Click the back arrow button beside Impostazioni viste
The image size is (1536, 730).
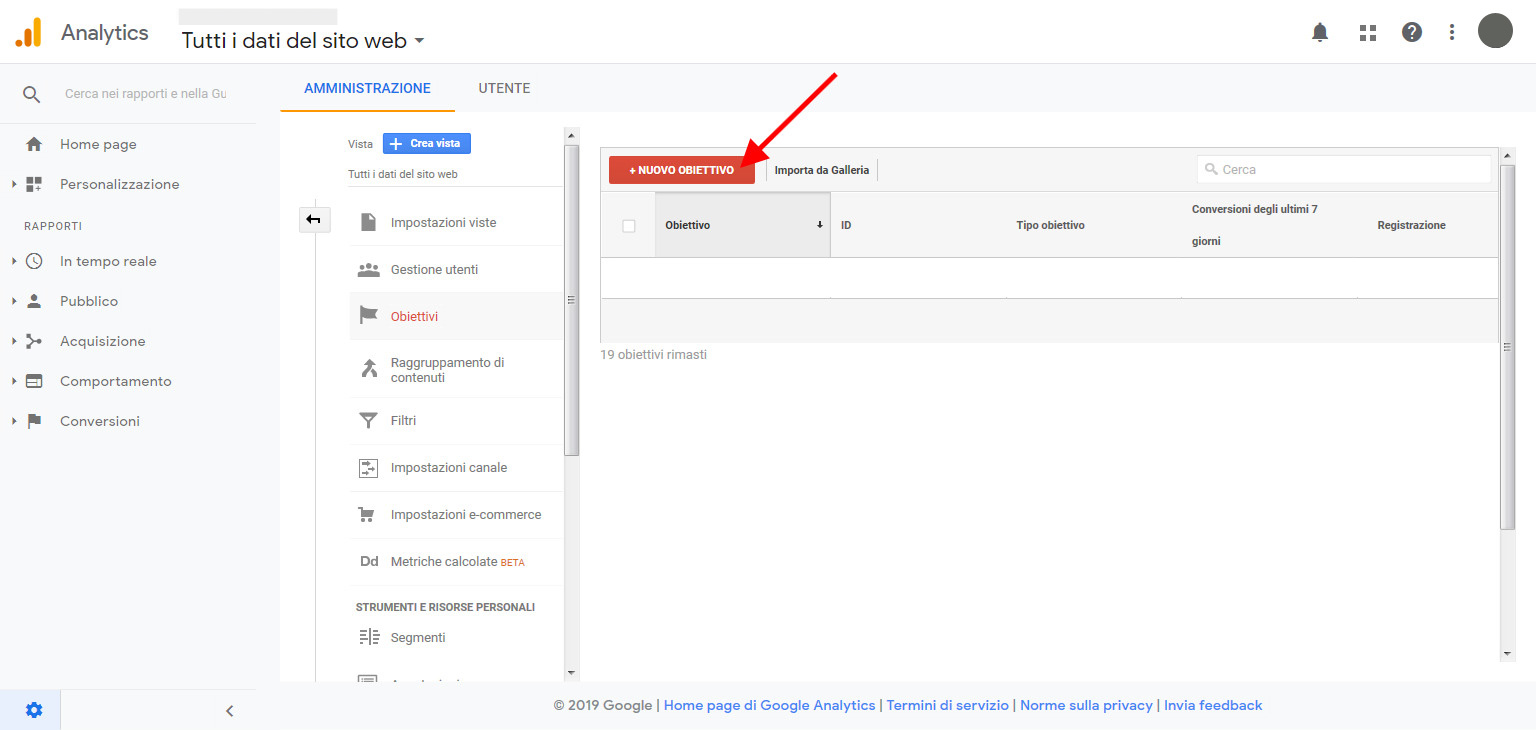(314, 219)
